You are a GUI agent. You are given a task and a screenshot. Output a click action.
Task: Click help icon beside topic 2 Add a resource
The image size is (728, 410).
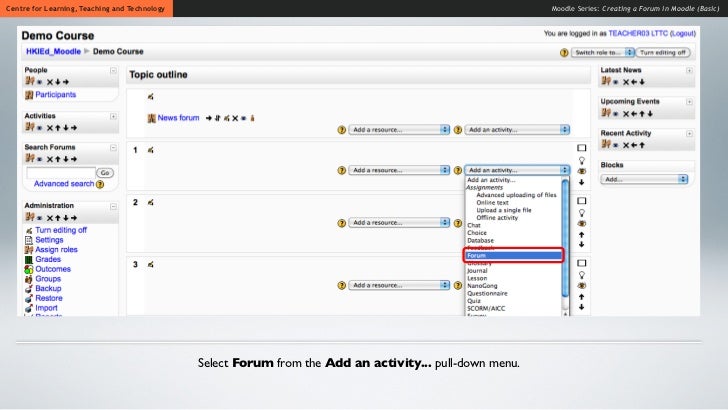click(x=342, y=223)
